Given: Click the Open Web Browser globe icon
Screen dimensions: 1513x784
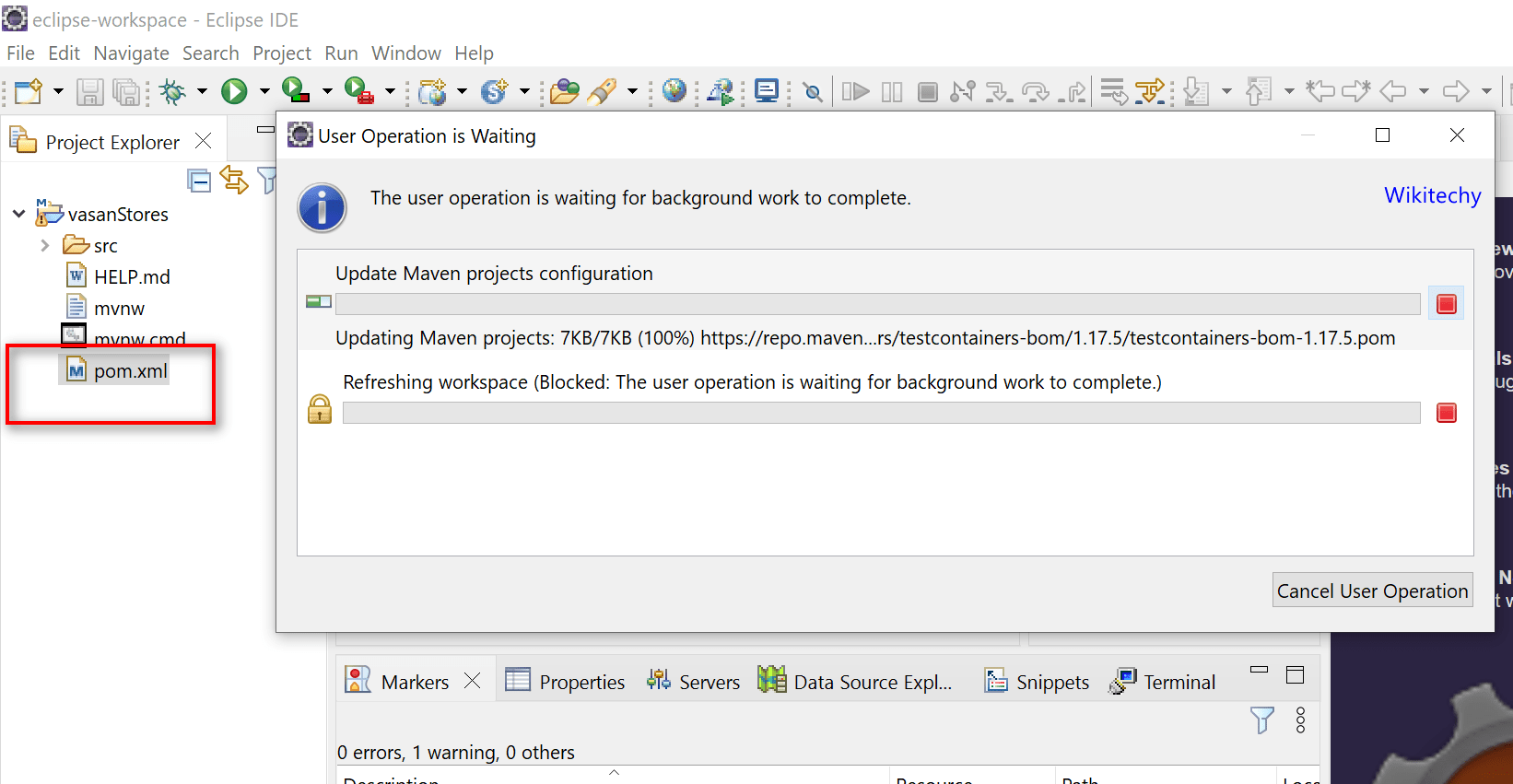Looking at the screenshot, I should click(x=674, y=90).
